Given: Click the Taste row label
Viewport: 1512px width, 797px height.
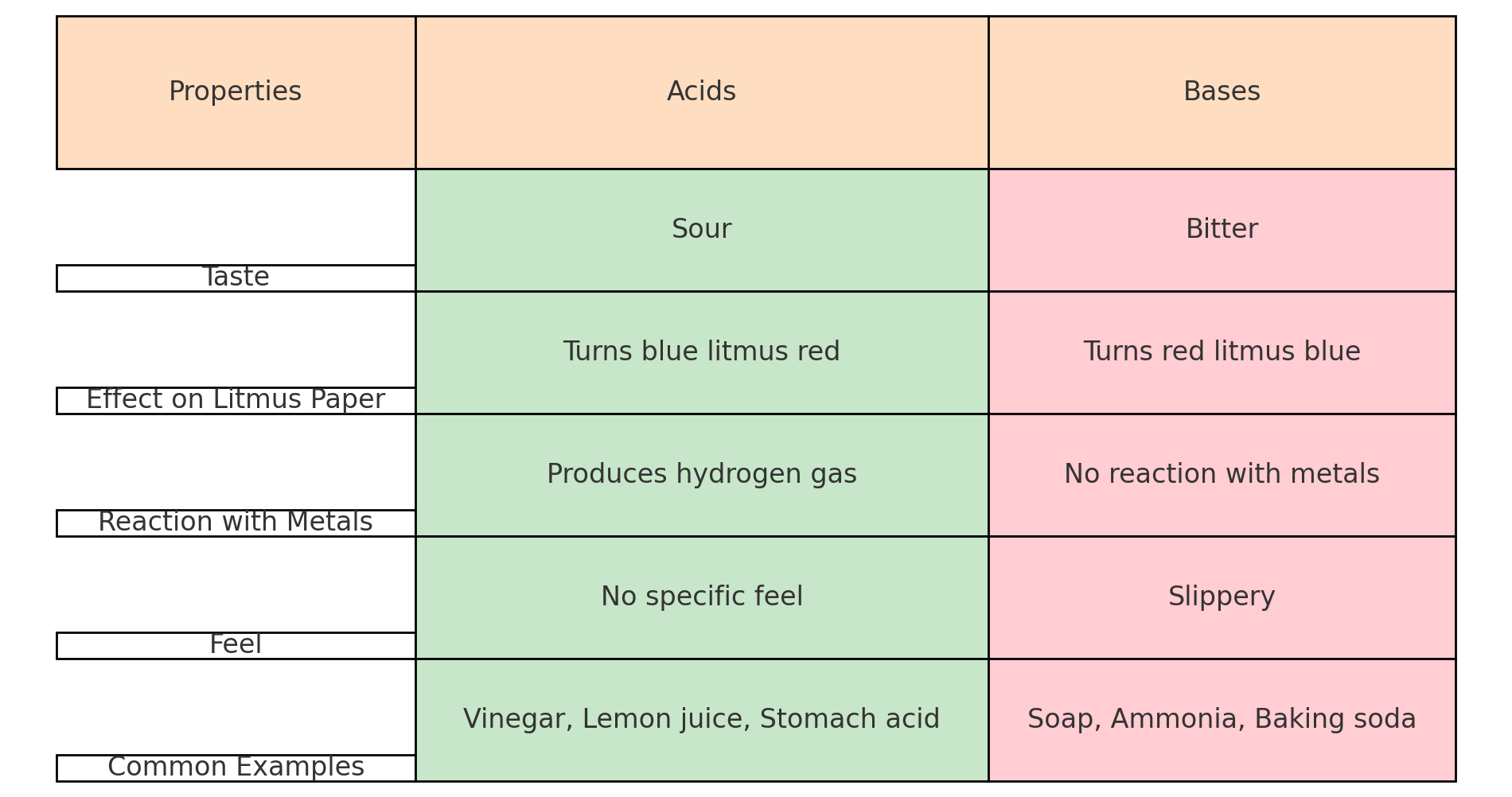Looking at the screenshot, I should pyautogui.click(x=236, y=278).
